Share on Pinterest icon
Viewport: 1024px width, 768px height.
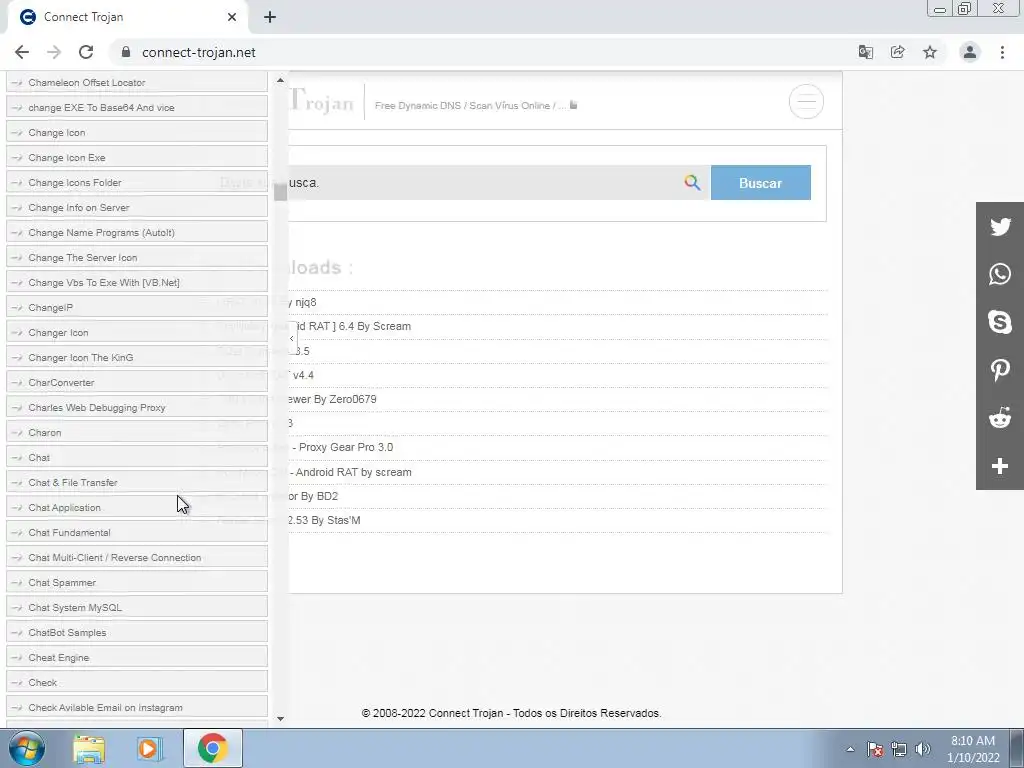point(1000,370)
